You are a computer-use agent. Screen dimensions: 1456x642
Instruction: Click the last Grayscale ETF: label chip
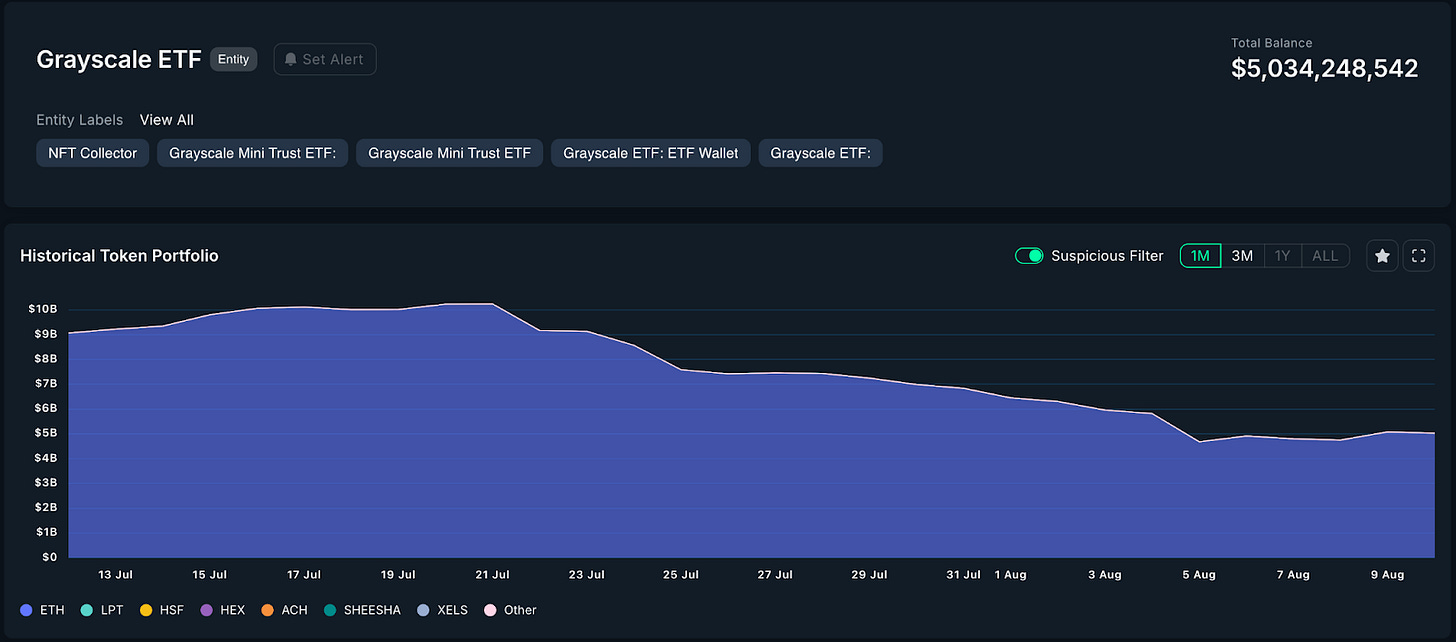coord(821,153)
